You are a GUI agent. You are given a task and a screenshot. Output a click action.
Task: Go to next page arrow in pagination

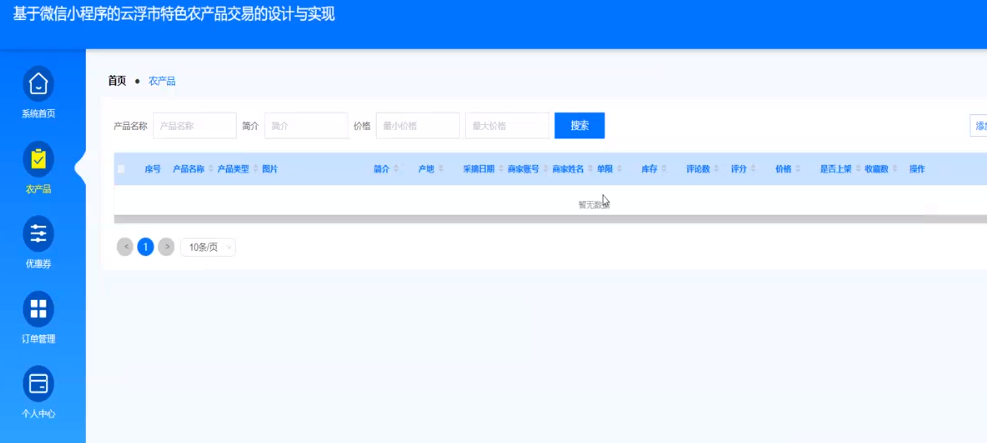[166, 247]
